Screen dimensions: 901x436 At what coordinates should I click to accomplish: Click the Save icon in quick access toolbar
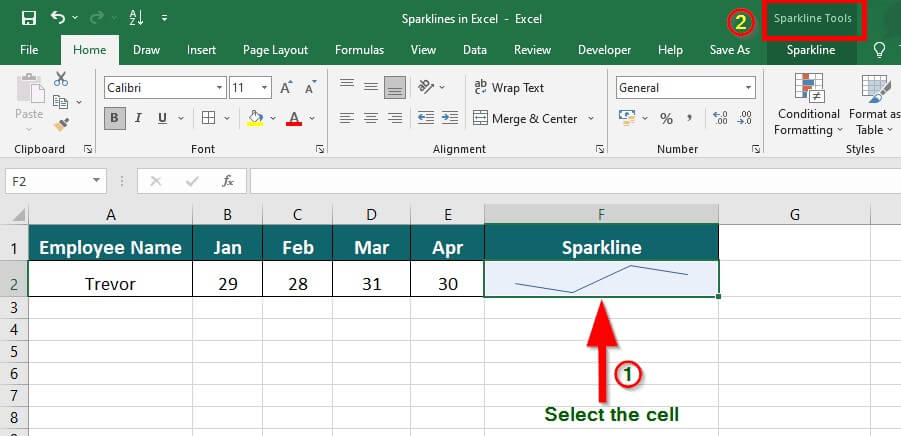coord(29,18)
